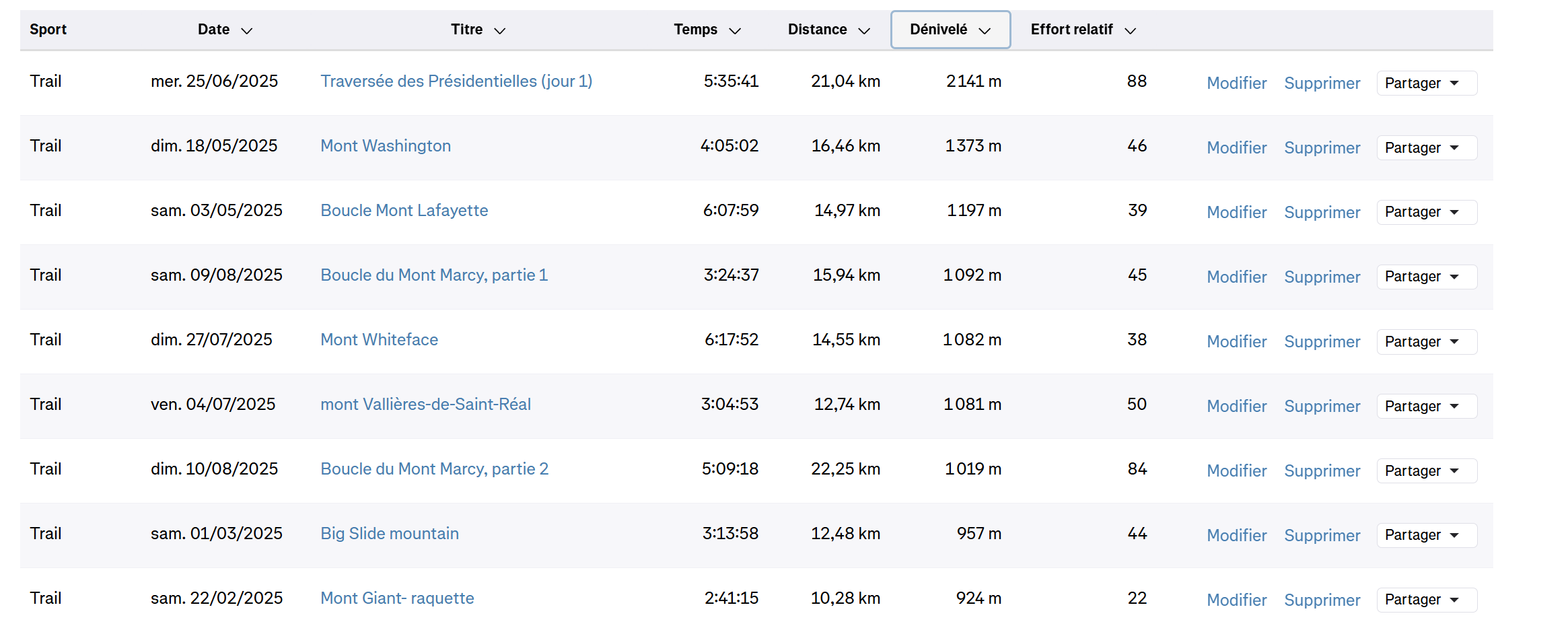This screenshot has width=1568, height=626.
Task: Click the Temps column sort header
Action: [707, 30]
